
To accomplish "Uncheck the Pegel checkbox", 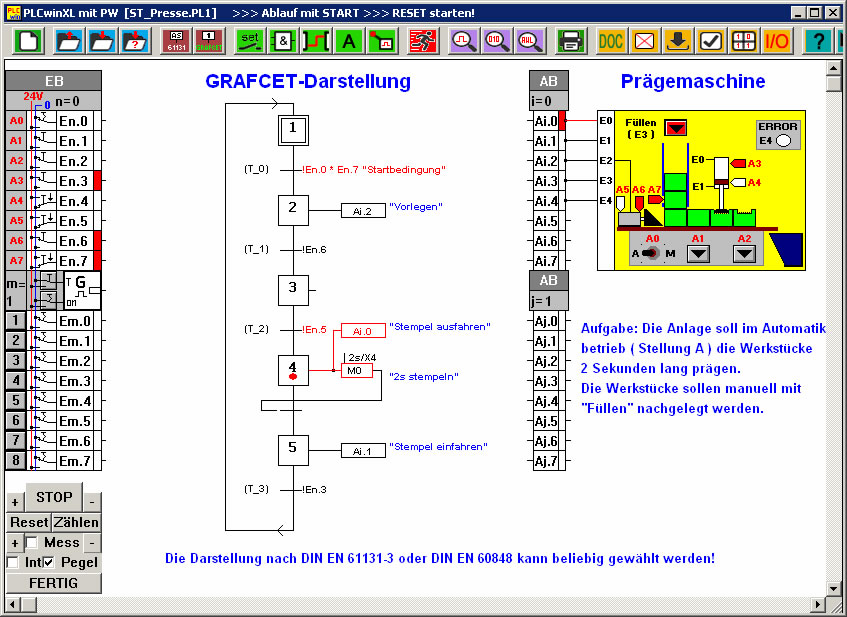I will 48,563.
